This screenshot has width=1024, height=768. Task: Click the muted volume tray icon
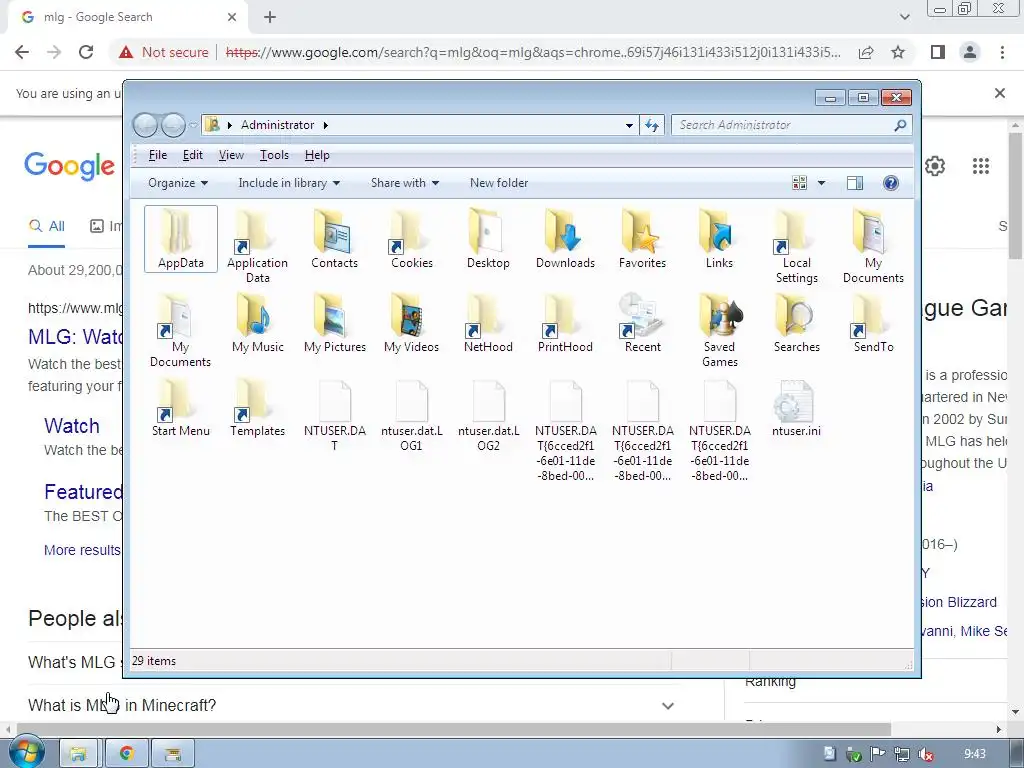coord(925,754)
